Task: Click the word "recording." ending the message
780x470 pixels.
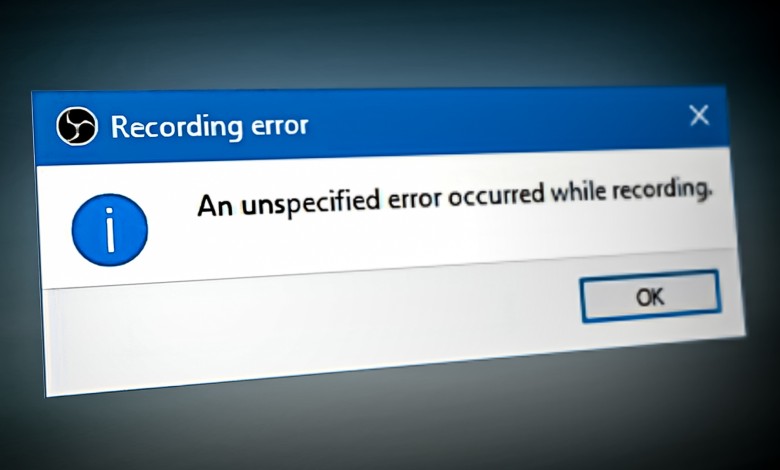Action: (x=662, y=190)
